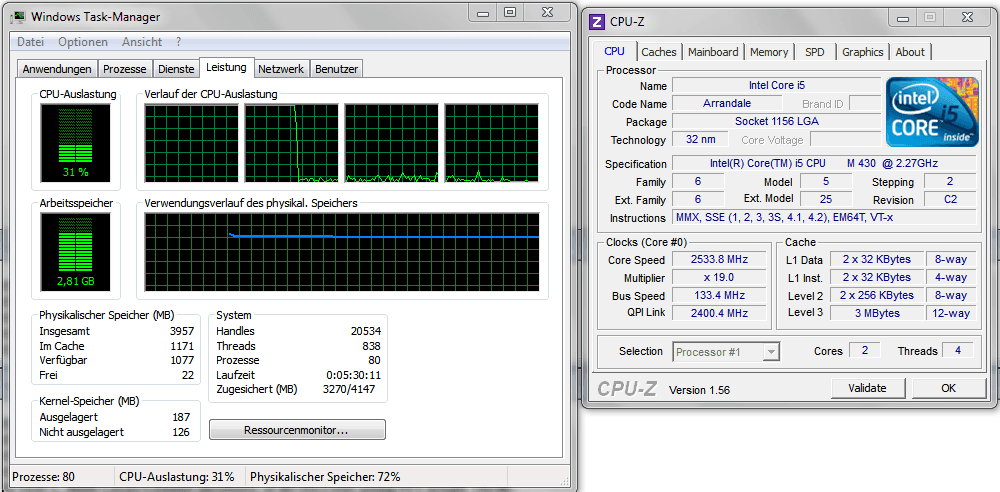
Task: Click the Insgesamt value '3957'
Action: click(182, 331)
